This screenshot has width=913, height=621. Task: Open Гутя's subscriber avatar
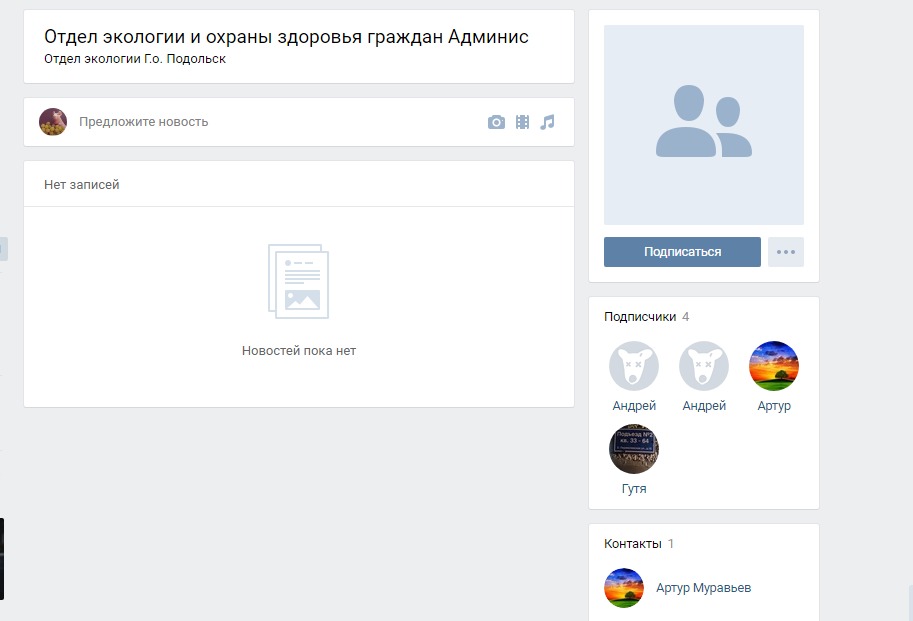click(x=634, y=449)
